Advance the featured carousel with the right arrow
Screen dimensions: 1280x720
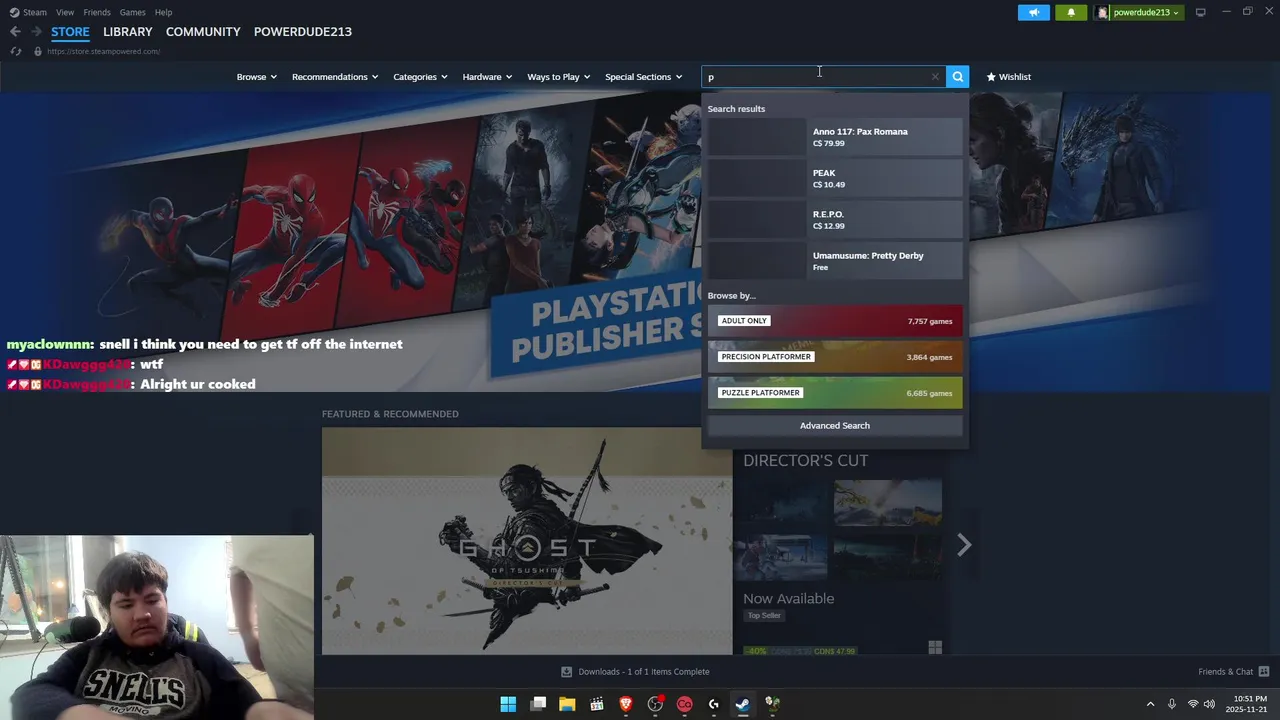coord(964,545)
